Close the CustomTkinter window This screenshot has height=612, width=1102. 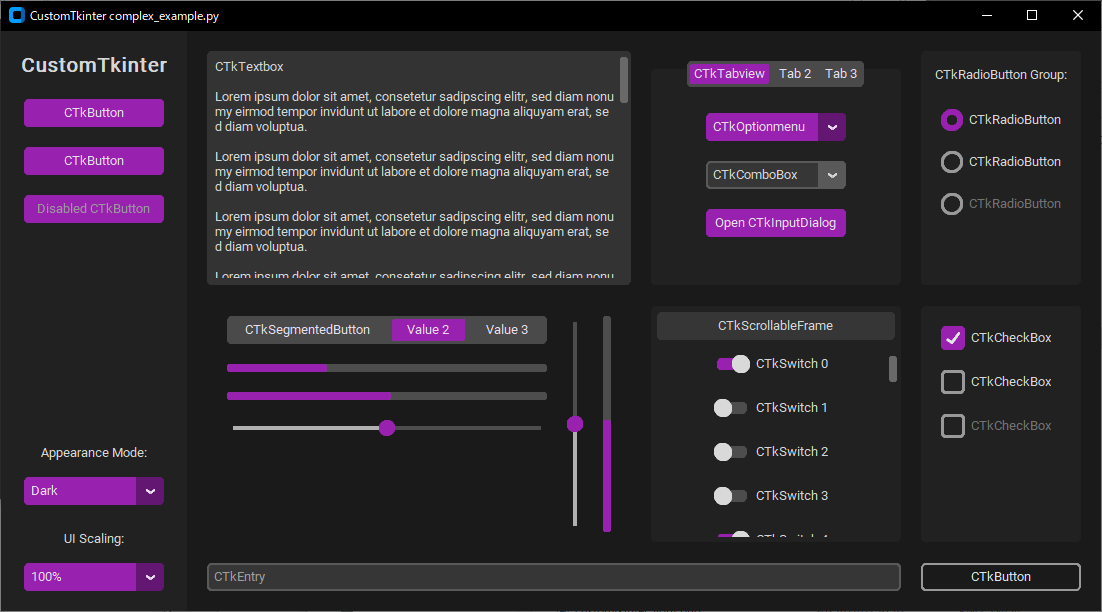point(1077,15)
